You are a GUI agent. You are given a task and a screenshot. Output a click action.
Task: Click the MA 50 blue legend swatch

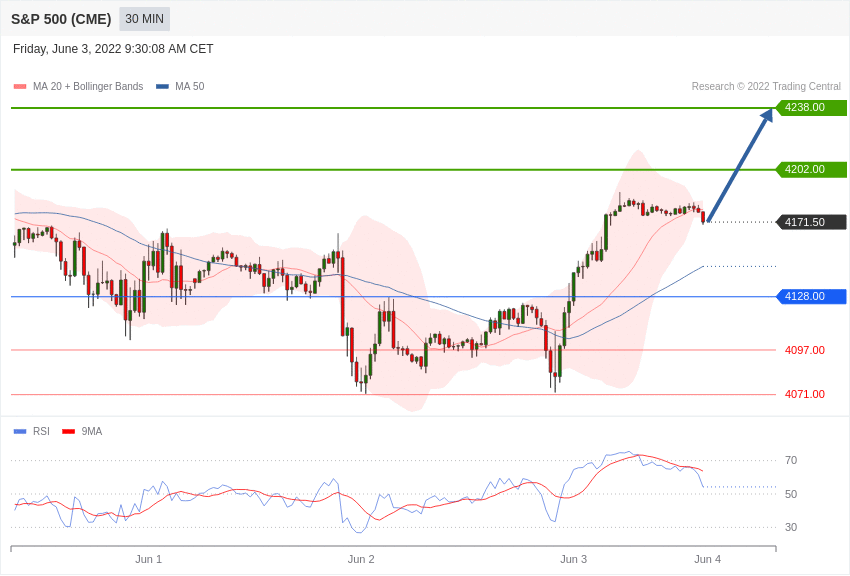162,86
